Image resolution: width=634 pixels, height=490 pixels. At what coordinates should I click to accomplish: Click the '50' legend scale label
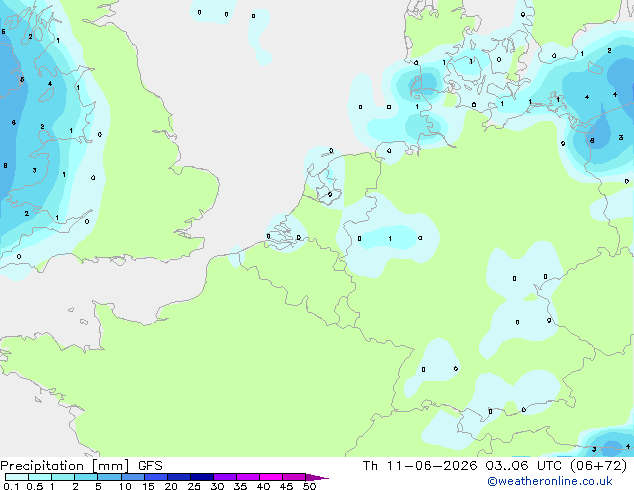click(309, 486)
